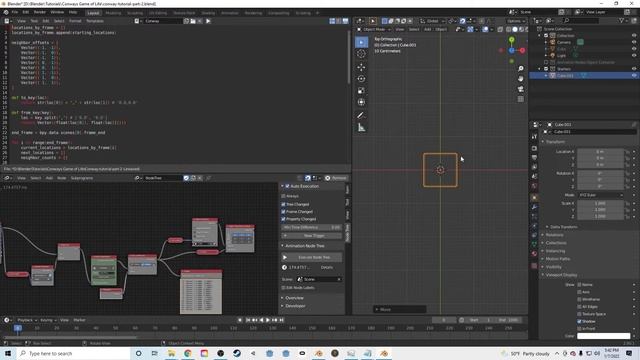
Task: Select the Scale tool in viewport toolbar
Action: pyautogui.click(x=361, y=91)
